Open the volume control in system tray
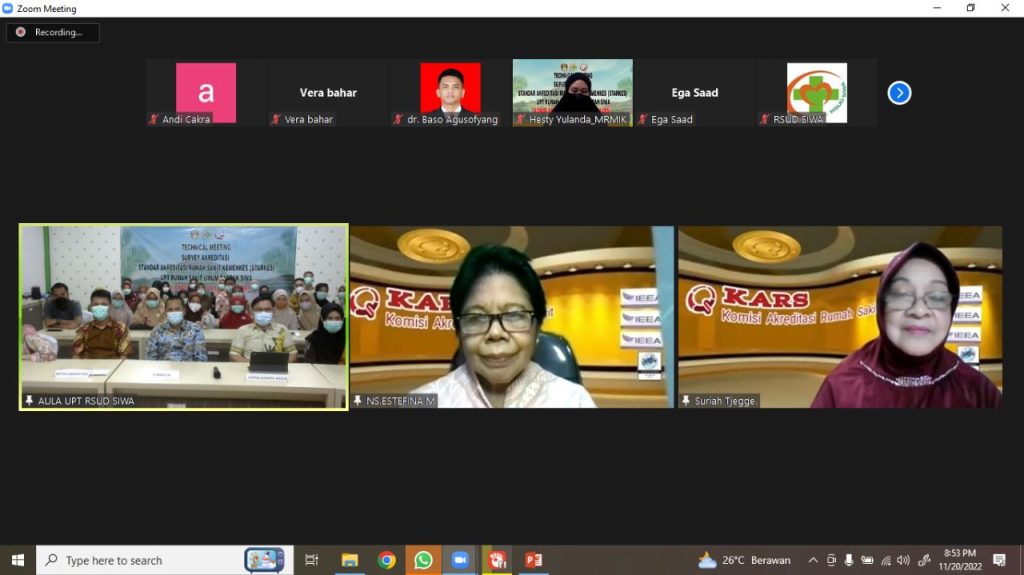 click(903, 560)
